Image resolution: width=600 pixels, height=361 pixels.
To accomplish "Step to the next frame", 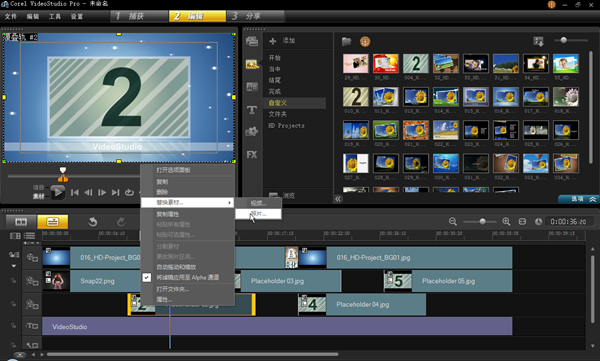I will 102,192.
